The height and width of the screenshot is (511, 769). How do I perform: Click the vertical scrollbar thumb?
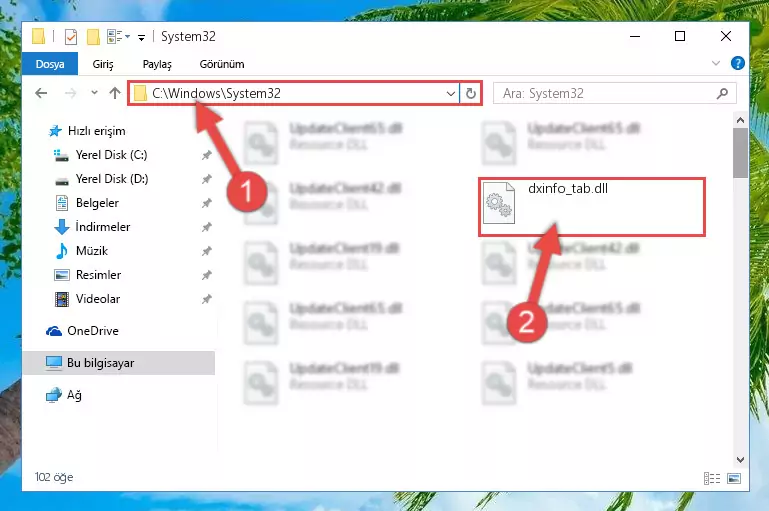(740, 153)
